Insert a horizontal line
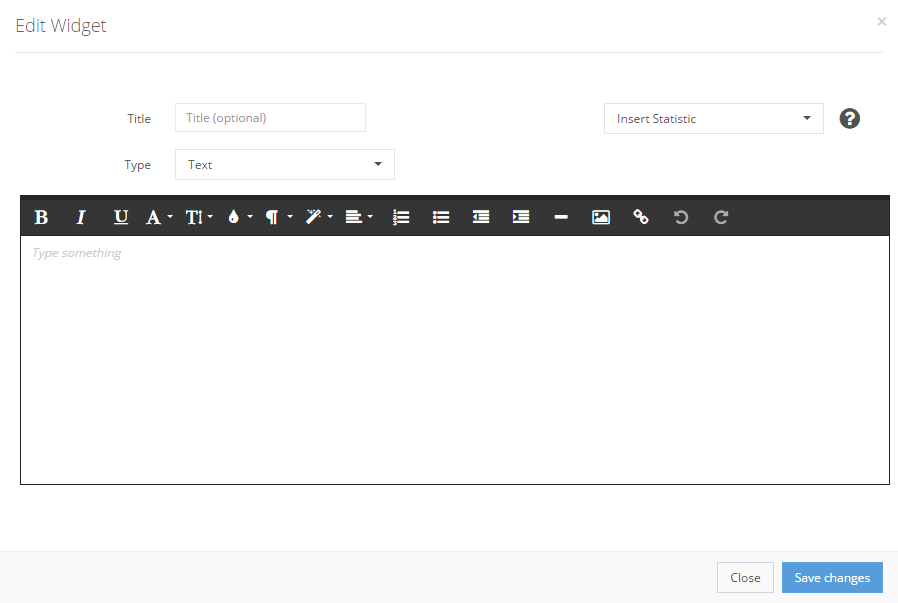Image resolution: width=898 pixels, height=603 pixels. tap(561, 217)
